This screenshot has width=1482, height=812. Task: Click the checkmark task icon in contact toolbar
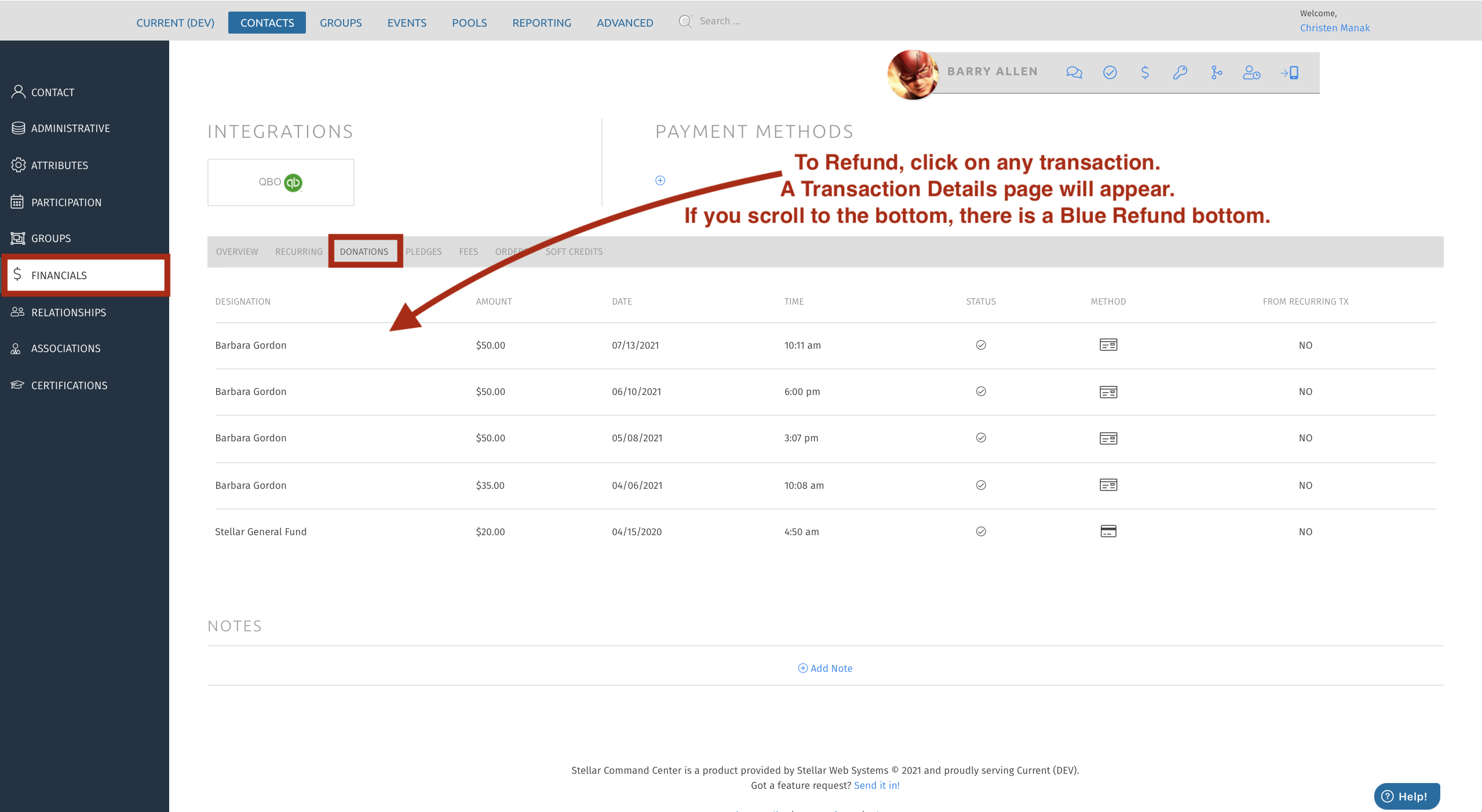click(x=1109, y=72)
